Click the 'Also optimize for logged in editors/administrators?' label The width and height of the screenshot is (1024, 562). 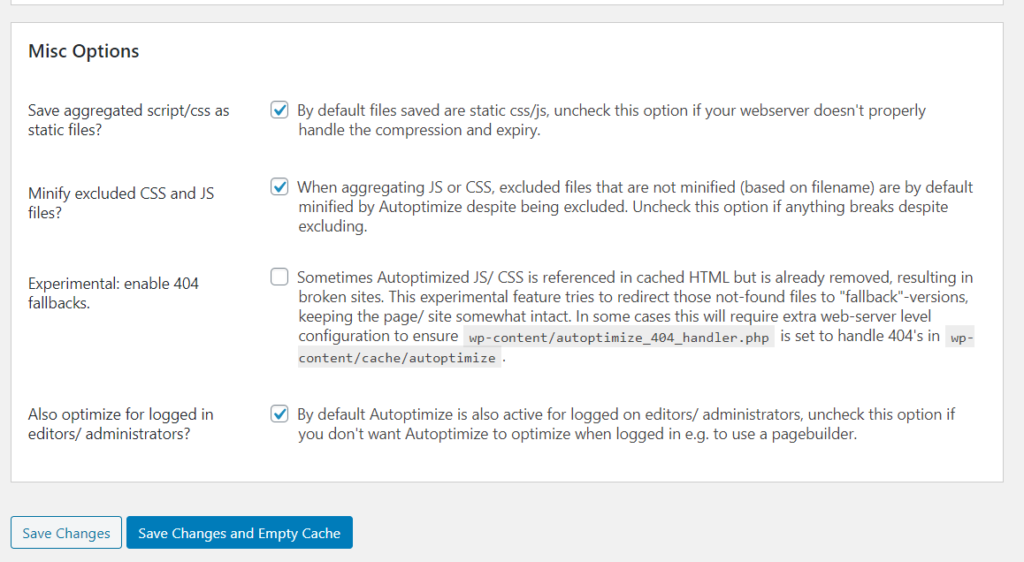click(120, 423)
